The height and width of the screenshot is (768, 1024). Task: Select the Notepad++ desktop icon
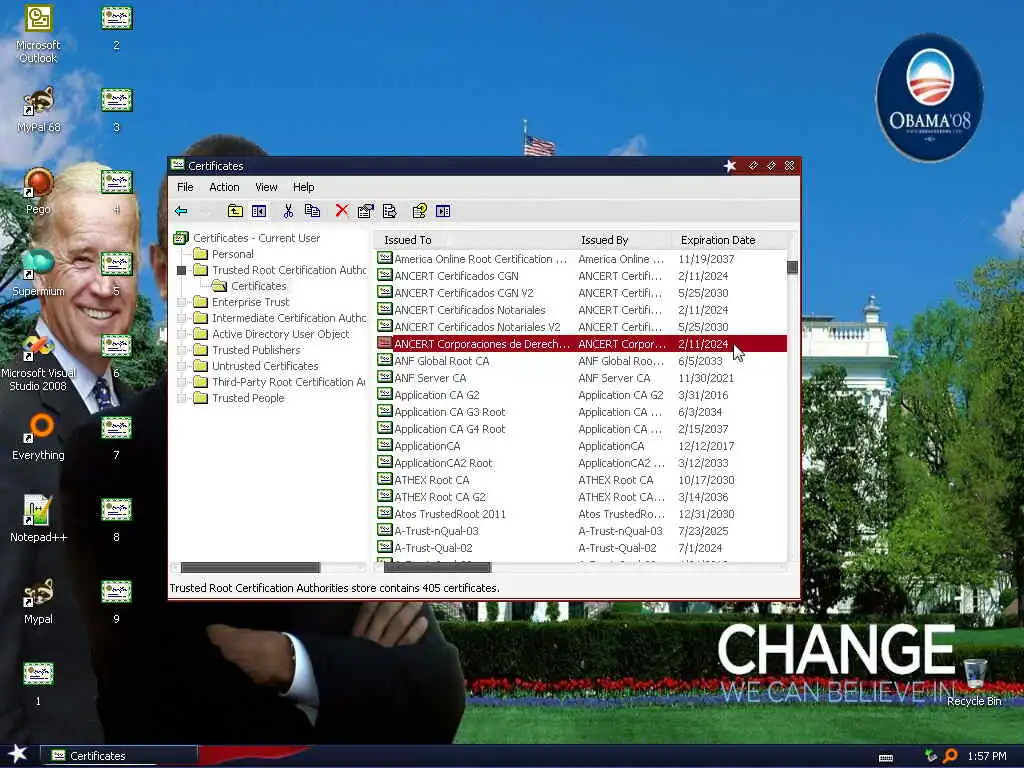[38, 519]
